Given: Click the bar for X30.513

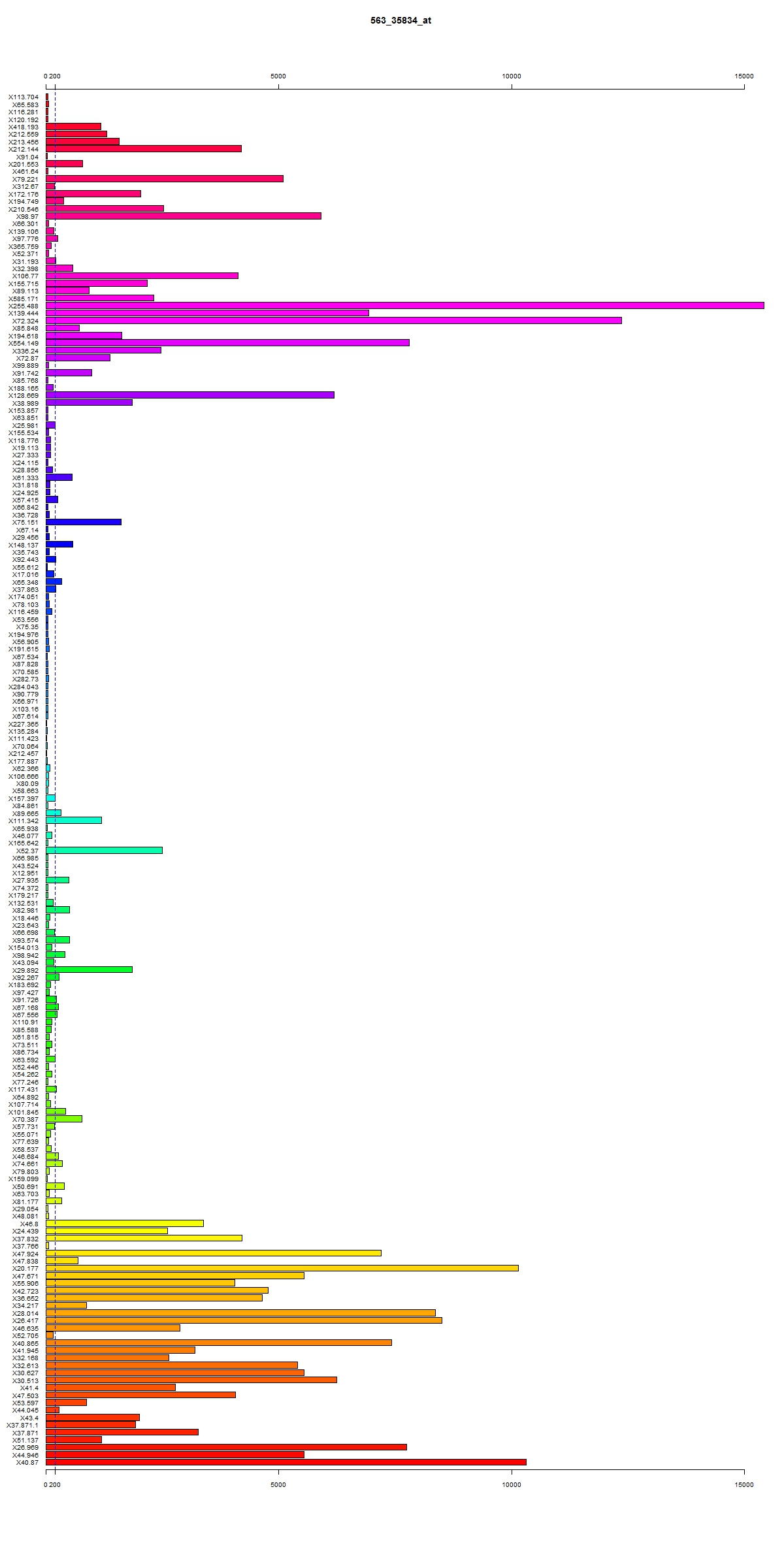Looking at the screenshot, I should click(x=191, y=1380).
